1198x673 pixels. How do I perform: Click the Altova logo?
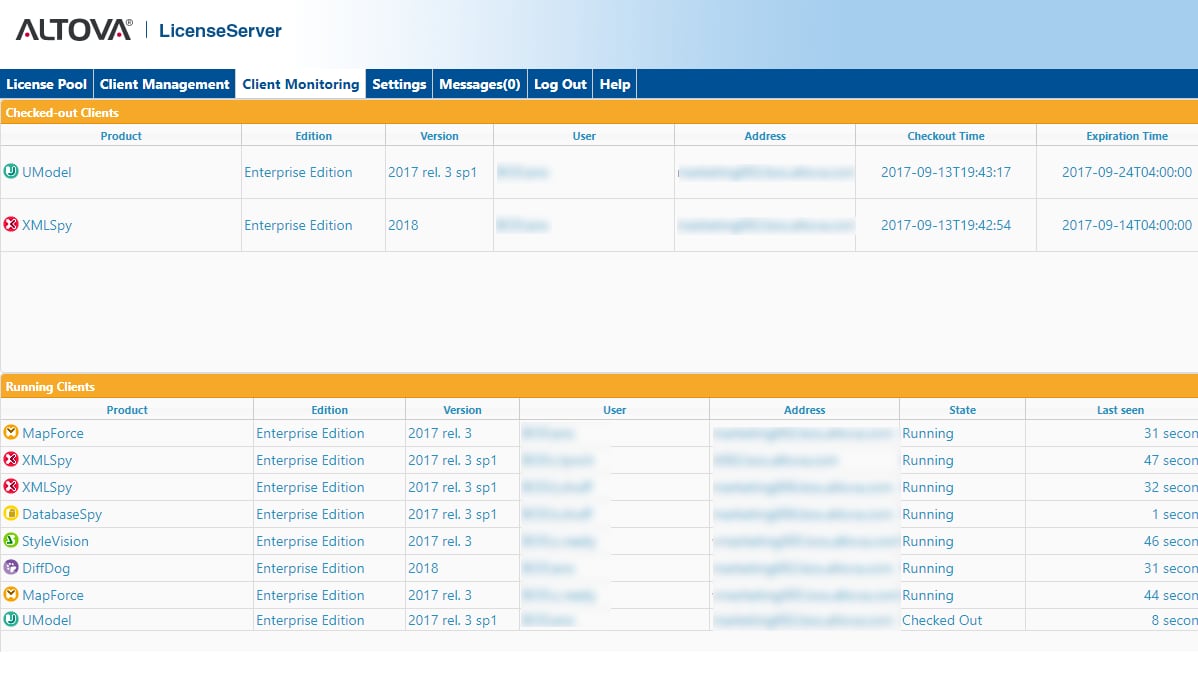coord(74,30)
